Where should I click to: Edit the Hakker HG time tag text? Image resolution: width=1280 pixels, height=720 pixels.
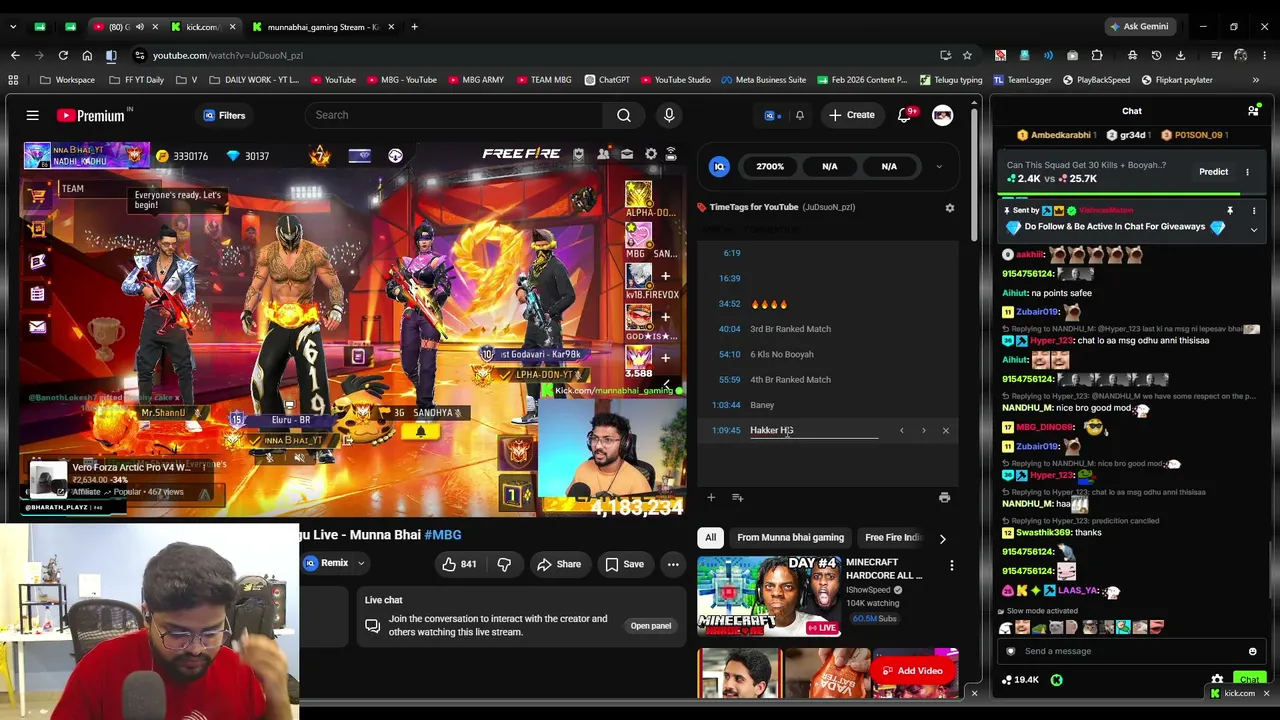813,431
